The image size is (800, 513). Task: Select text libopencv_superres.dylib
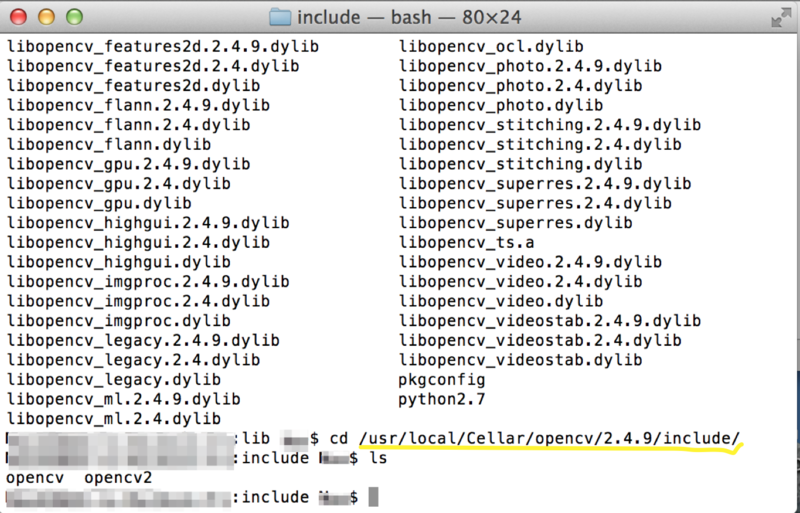click(515, 223)
